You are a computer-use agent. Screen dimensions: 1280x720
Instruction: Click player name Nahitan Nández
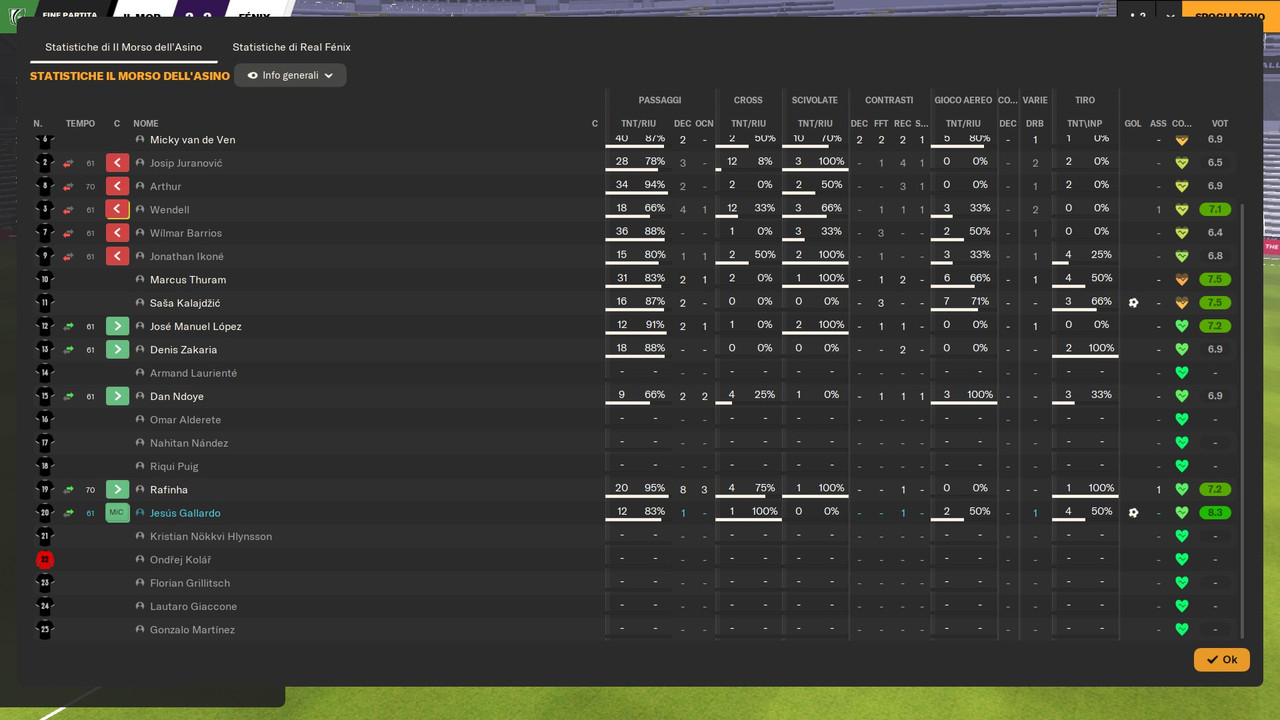point(189,443)
